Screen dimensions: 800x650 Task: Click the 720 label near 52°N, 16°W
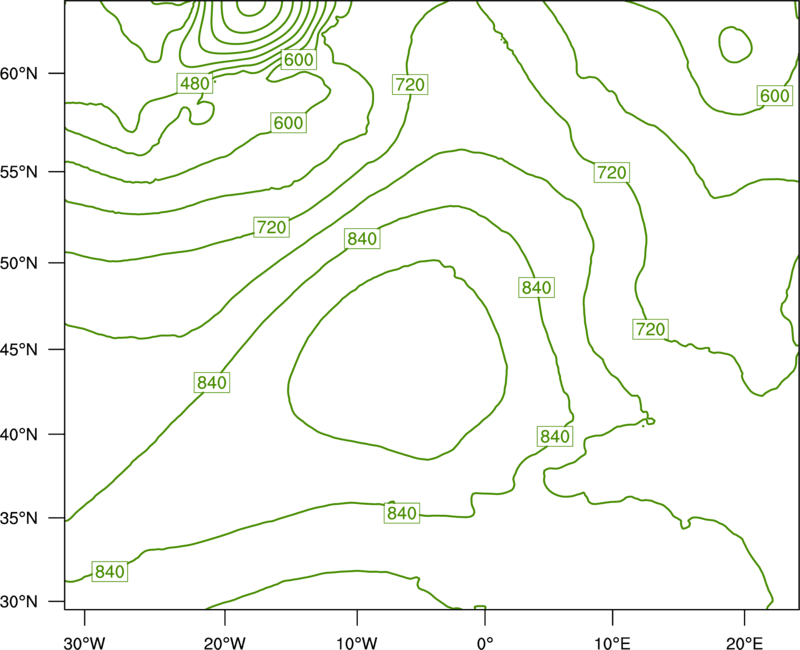pyautogui.click(x=271, y=227)
